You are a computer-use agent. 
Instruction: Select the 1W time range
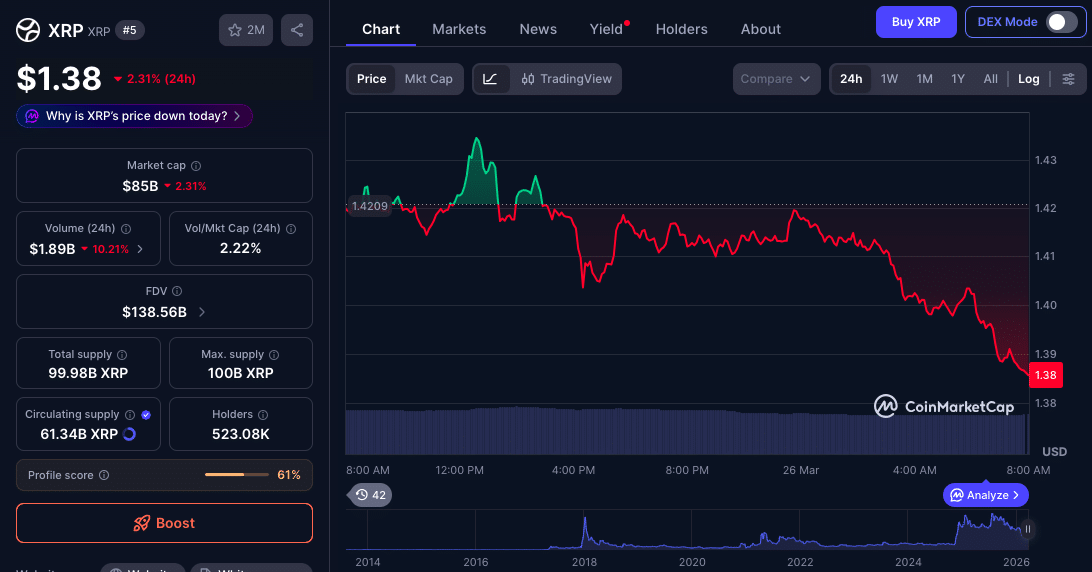(x=889, y=79)
